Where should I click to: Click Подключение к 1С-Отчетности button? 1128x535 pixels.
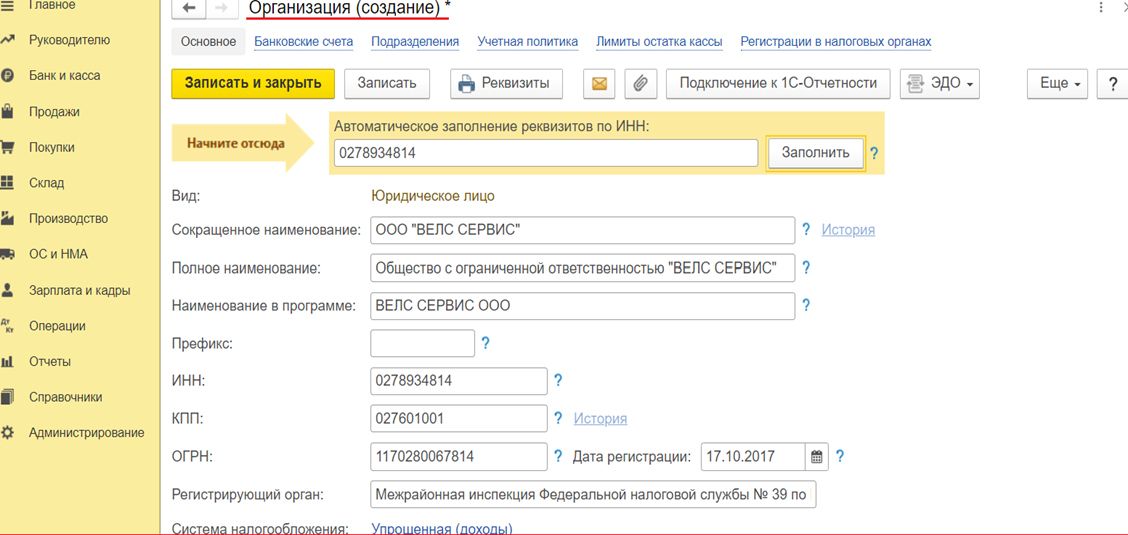pos(778,83)
